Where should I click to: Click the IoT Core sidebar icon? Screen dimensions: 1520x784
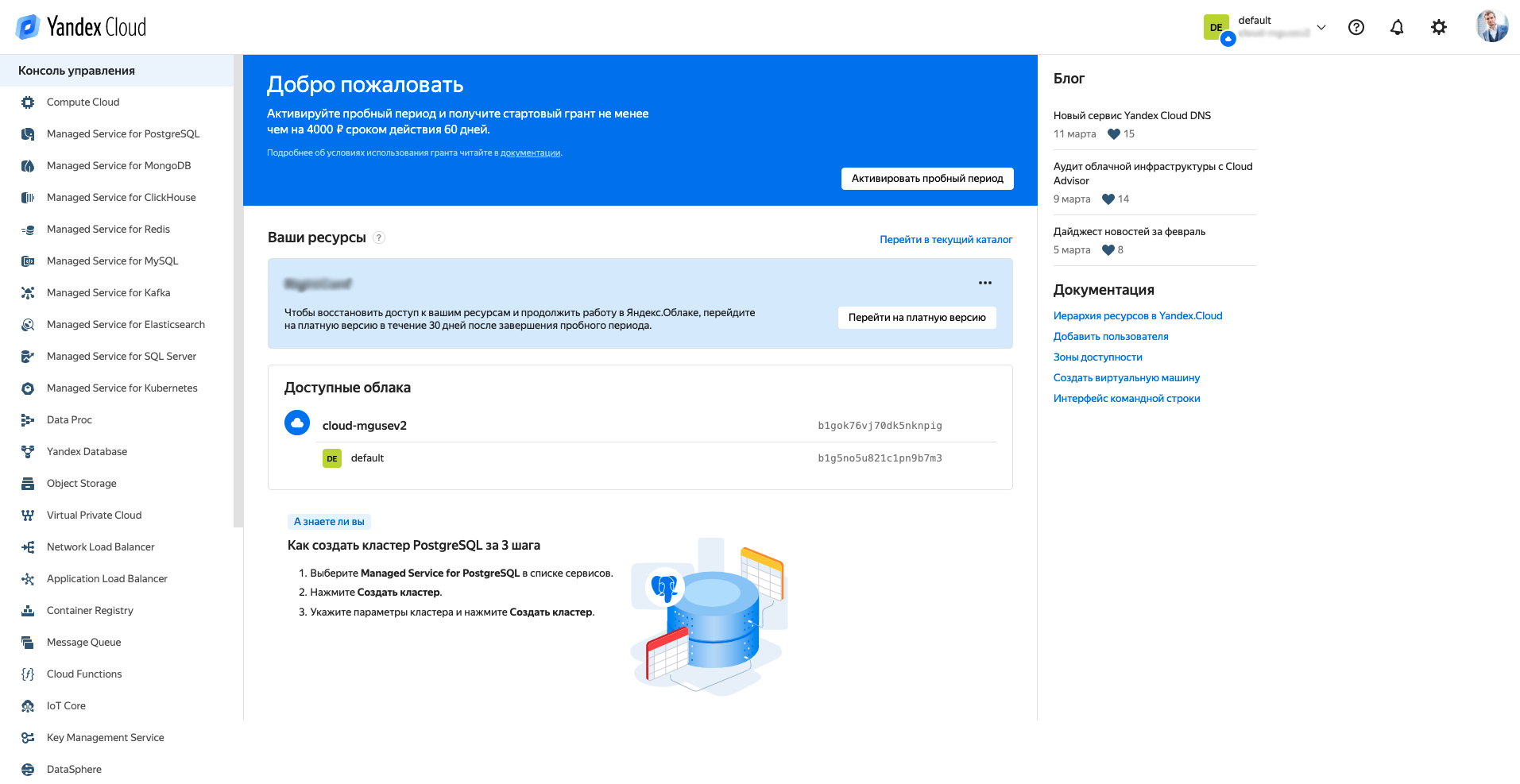[28, 706]
